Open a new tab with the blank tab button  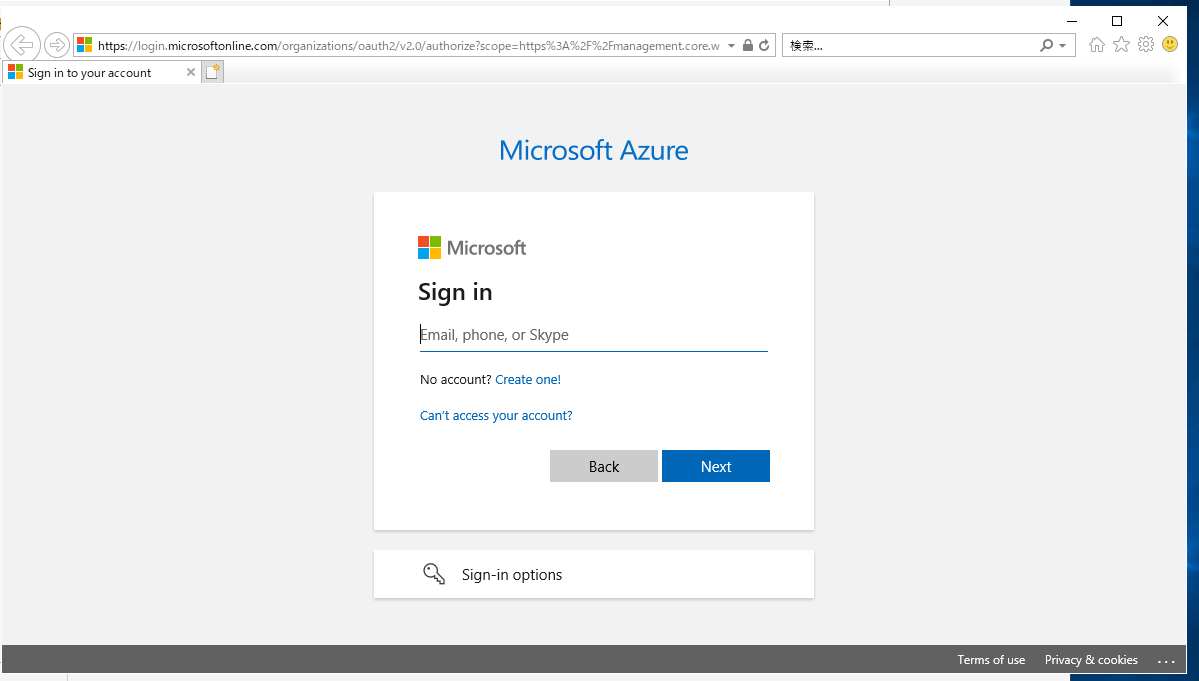click(213, 73)
